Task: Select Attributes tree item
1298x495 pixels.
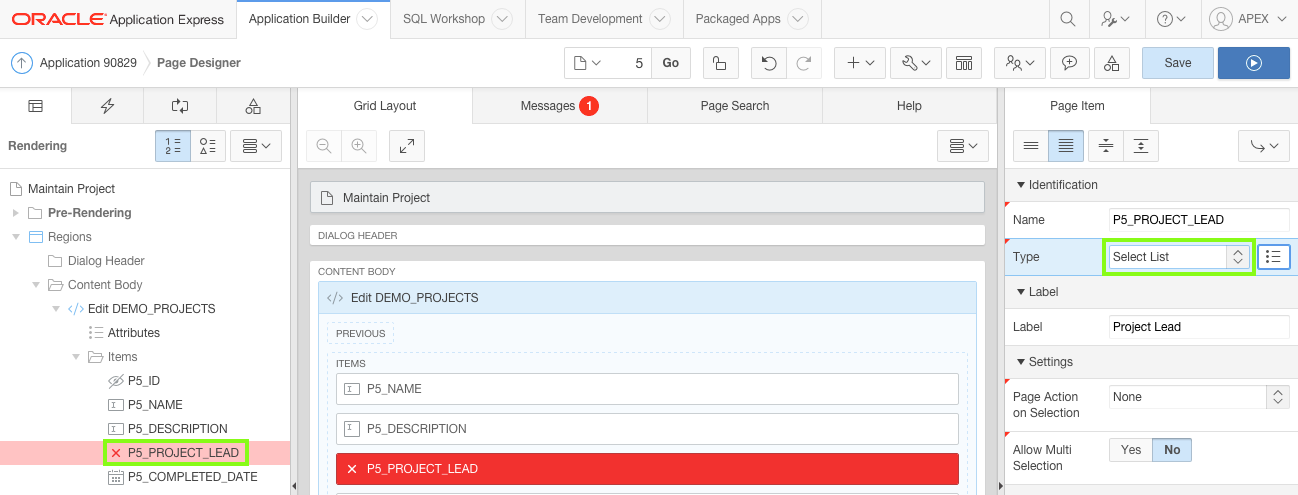Action: 134,333
